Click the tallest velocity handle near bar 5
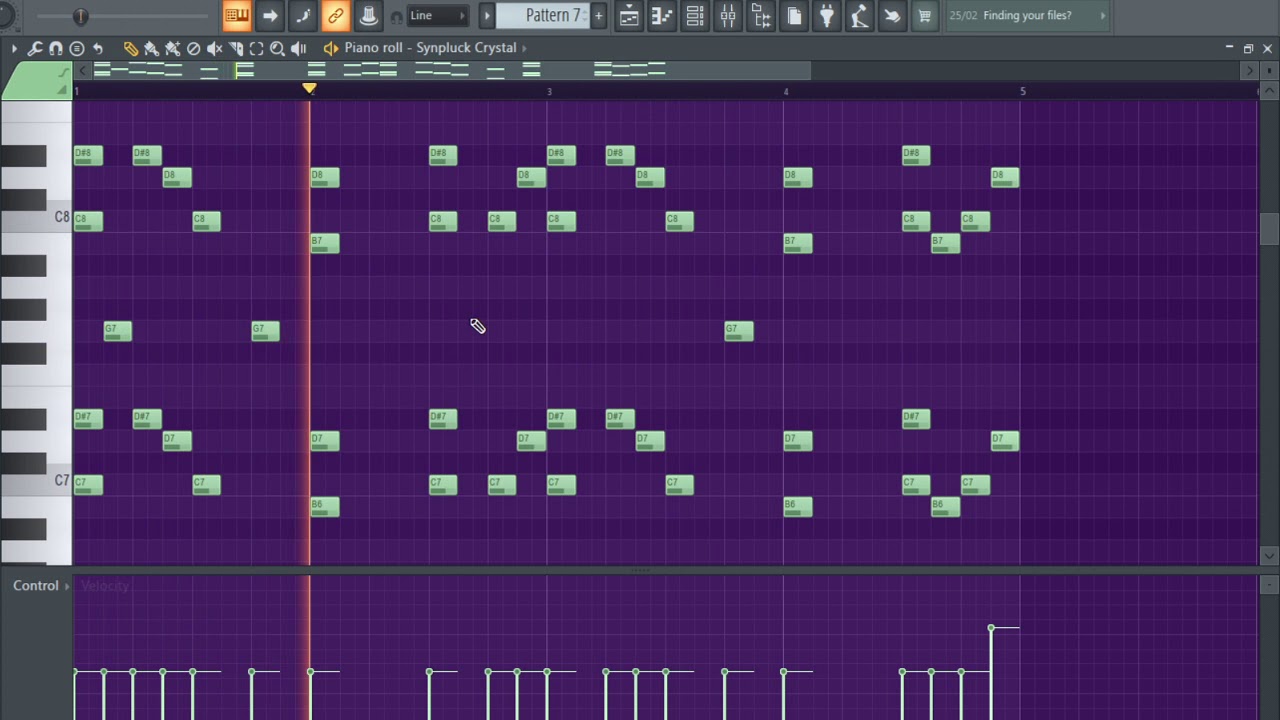Screen dimensions: 1280x720 (x=991, y=628)
